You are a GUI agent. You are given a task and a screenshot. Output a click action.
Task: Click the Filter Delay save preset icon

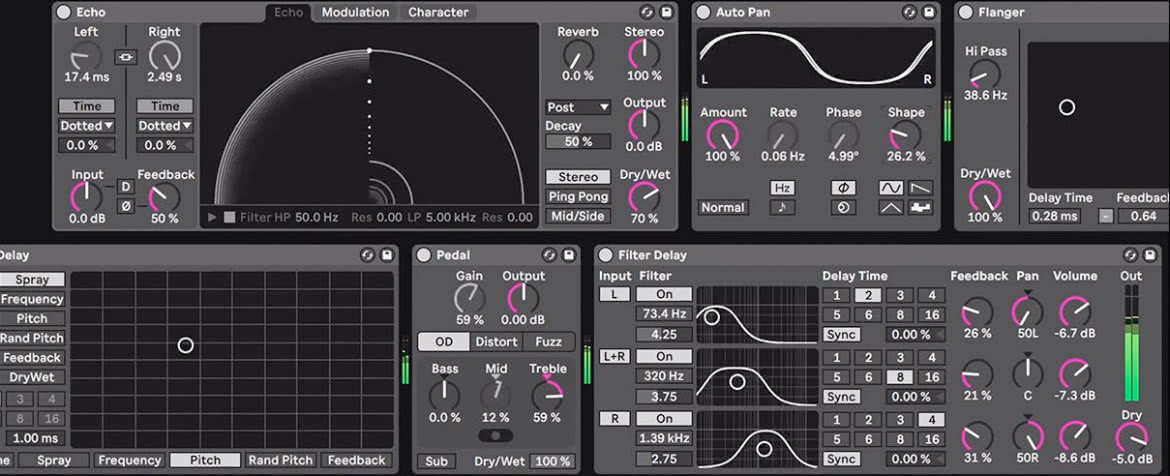pyautogui.click(x=1151, y=255)
